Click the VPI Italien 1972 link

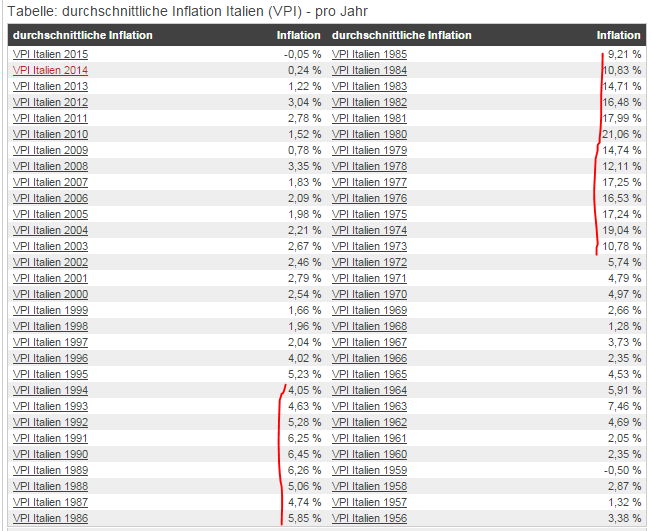[x=369, y=262]
